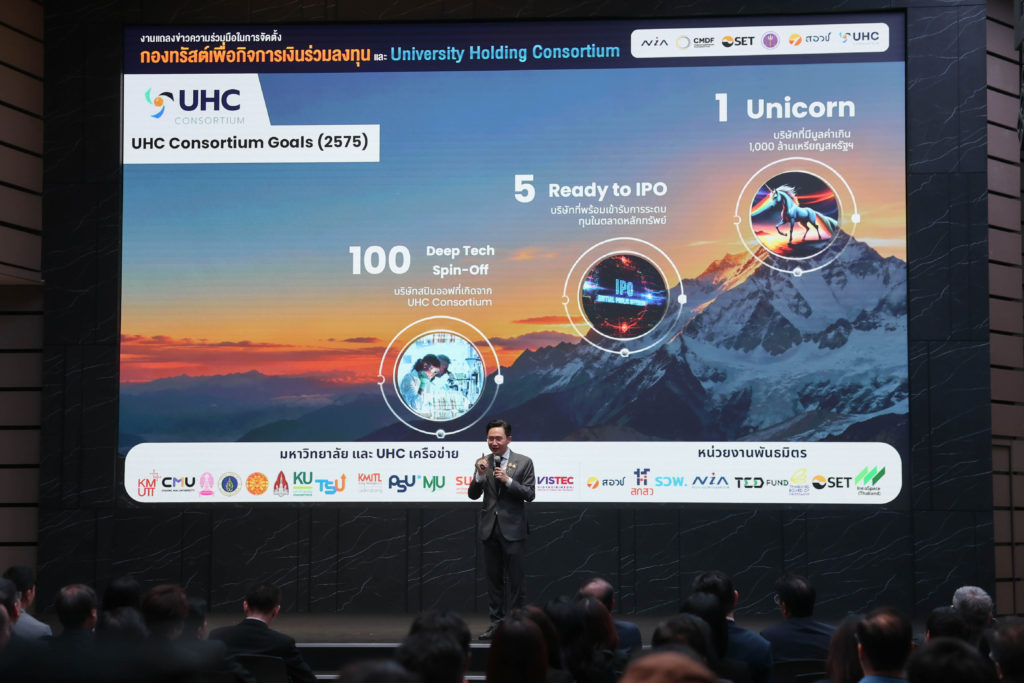
Task: Click the NIA logo in the top header strip
Action: coord(654,42)
